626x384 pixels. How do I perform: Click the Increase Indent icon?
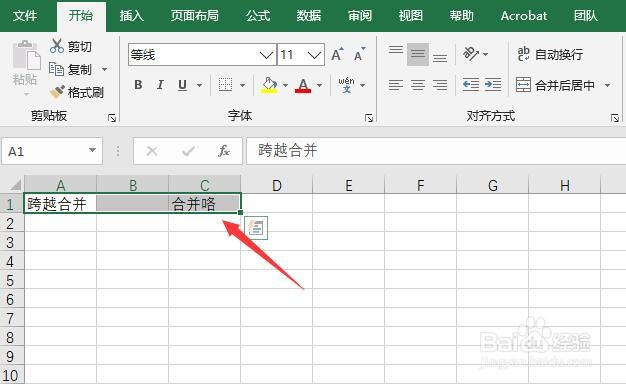point(493,85)
